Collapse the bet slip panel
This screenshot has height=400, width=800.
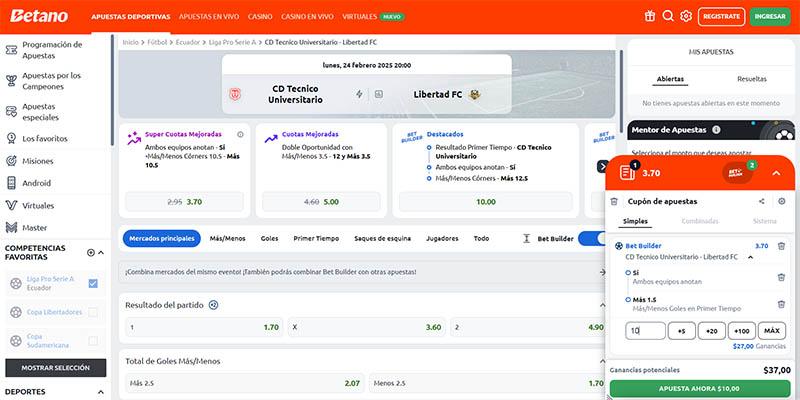(776, 173)
